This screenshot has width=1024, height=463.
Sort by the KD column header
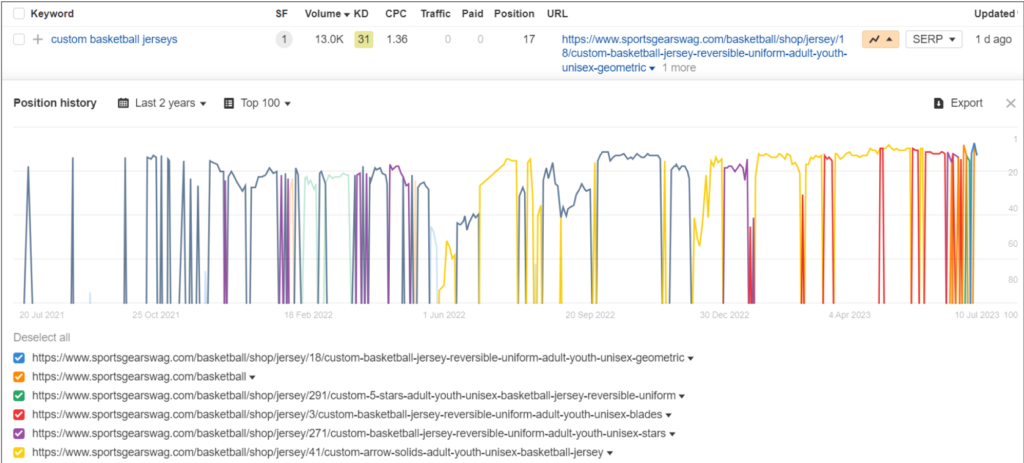coord(361,14)
